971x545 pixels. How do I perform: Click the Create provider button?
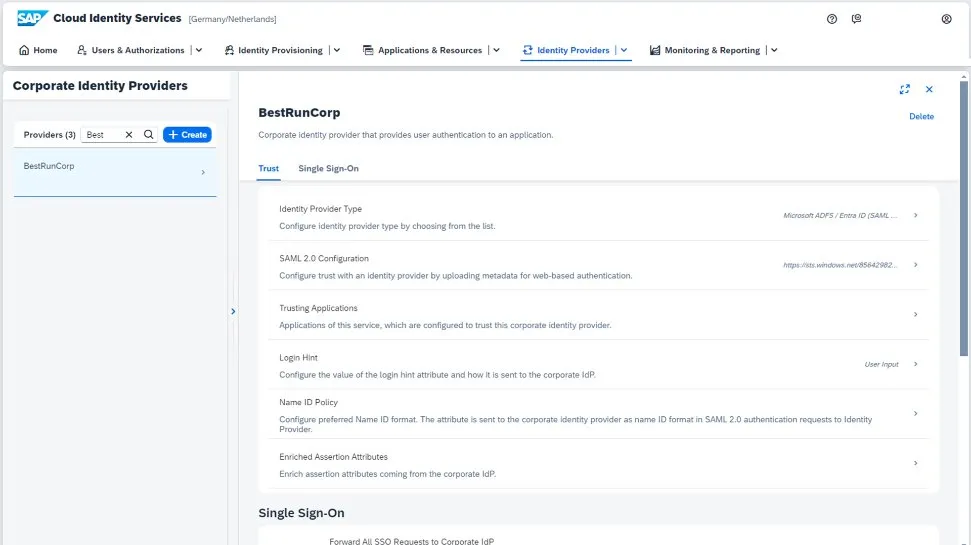click(187, 135)
